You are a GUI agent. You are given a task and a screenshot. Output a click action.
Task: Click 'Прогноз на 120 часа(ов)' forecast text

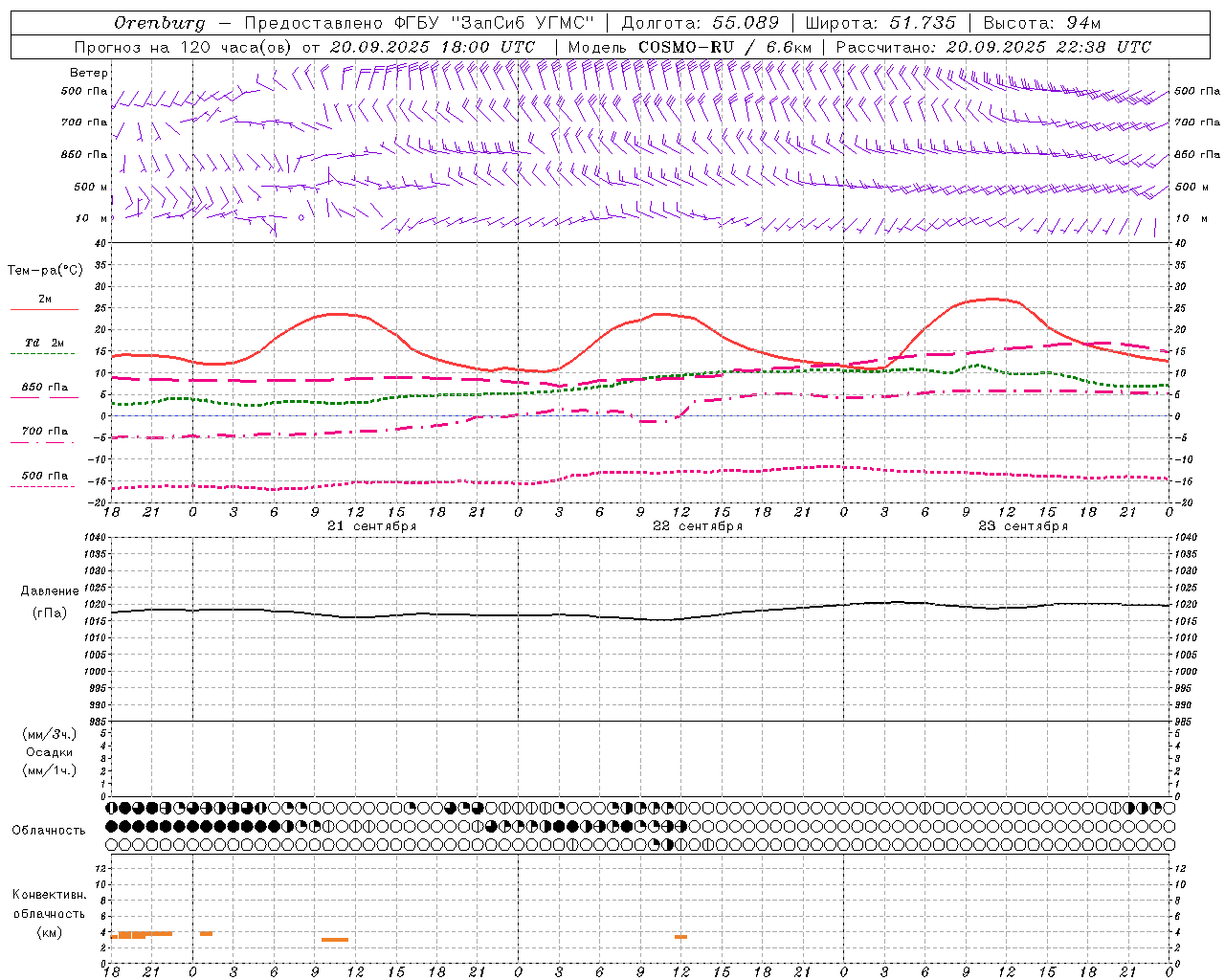(184, 47)
